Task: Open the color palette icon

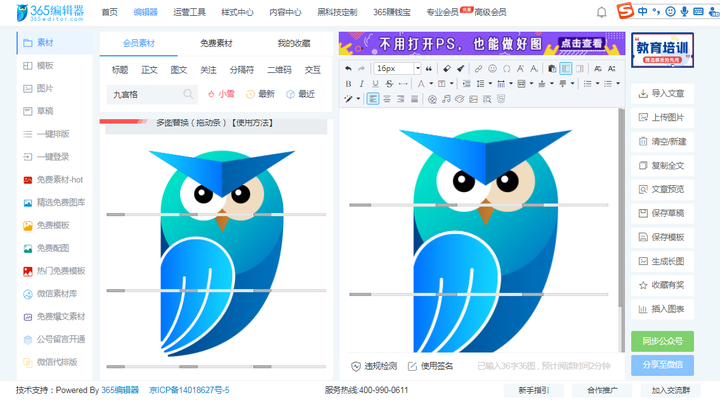Action: point(460,99)
